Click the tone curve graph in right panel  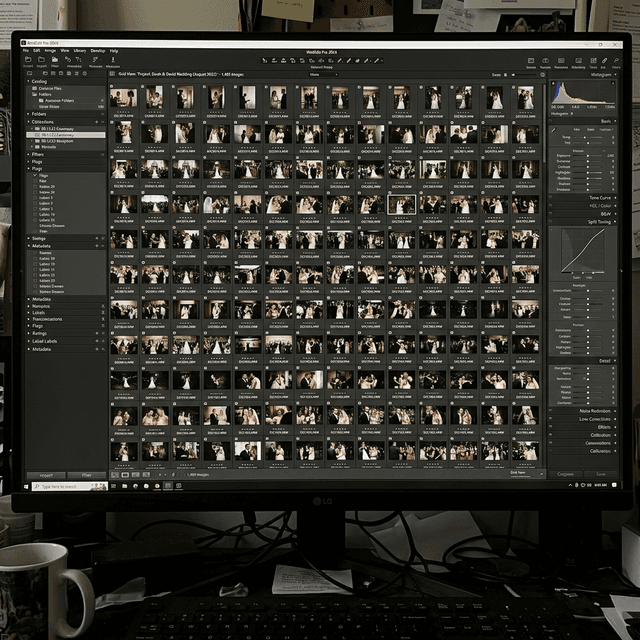click(x=583, y=251)
